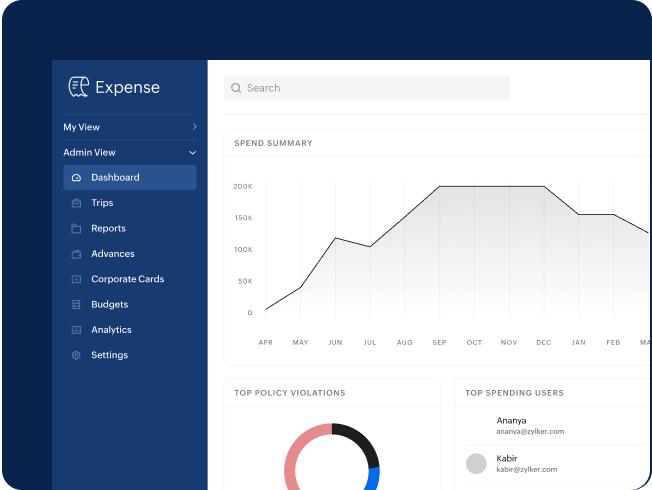The height and width of the screenshot is (490, 652).
Task: Click the pink segment of donut chart
Action: click(295, 455)
